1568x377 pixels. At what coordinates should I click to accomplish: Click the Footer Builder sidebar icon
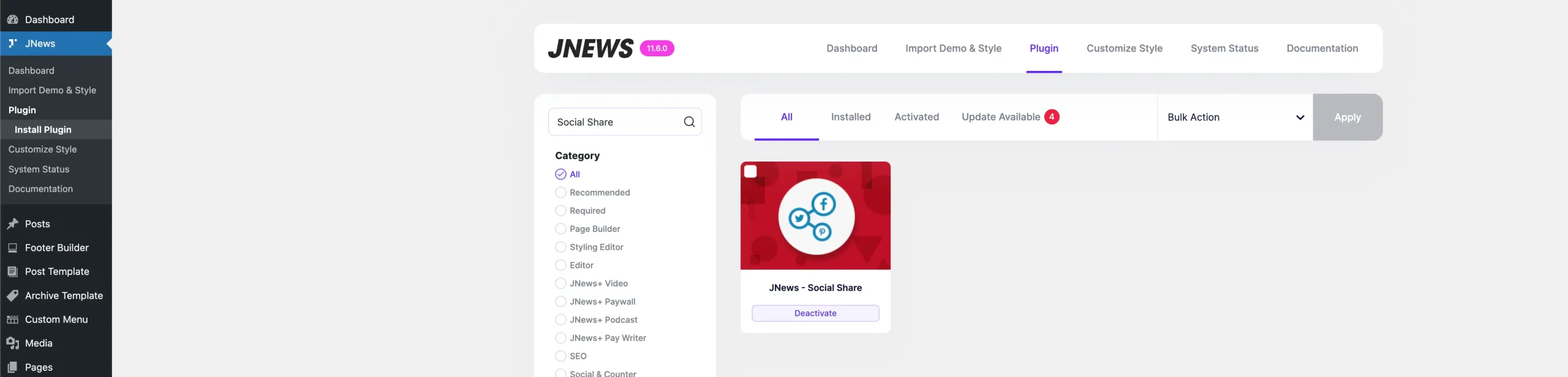point(12,248)
